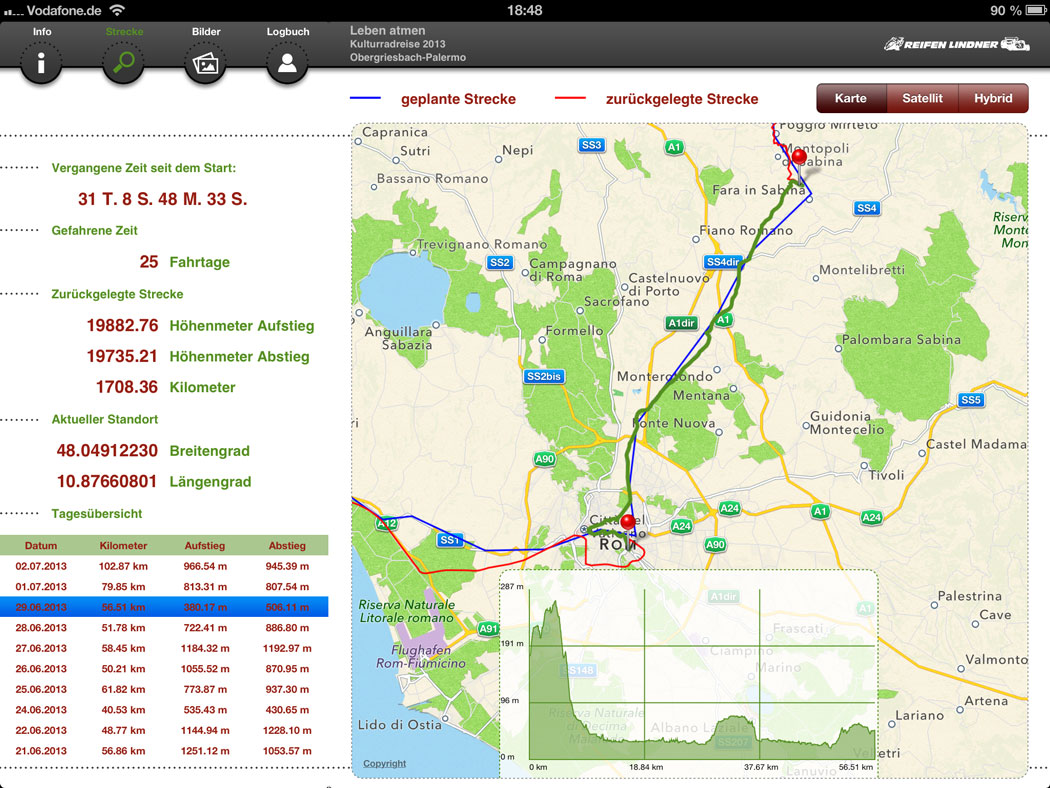This screenshot has height=788, width=1050.
Task: Switch map to Satellit view
Action: point(922,98)
